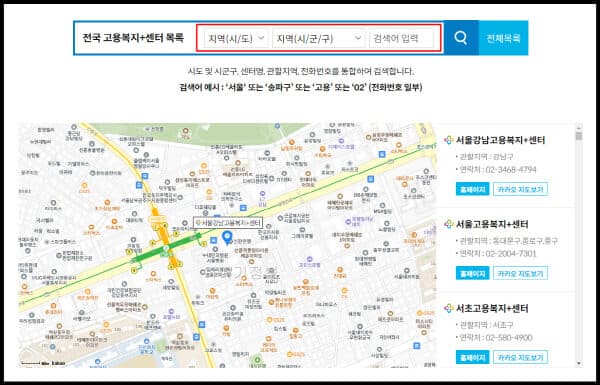The height and width of the screenshot is (385, 600).
Task: Click the center list scrollbar up arrow
Action: pyautogui.click(x=579, y=128)
